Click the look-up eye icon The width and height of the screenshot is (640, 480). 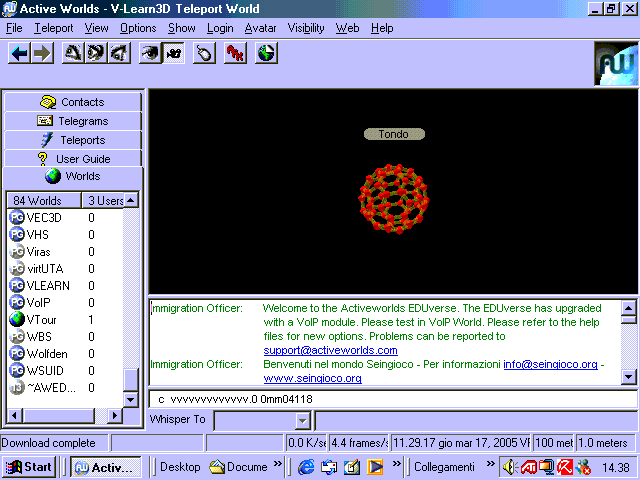[x=73, y=53]
